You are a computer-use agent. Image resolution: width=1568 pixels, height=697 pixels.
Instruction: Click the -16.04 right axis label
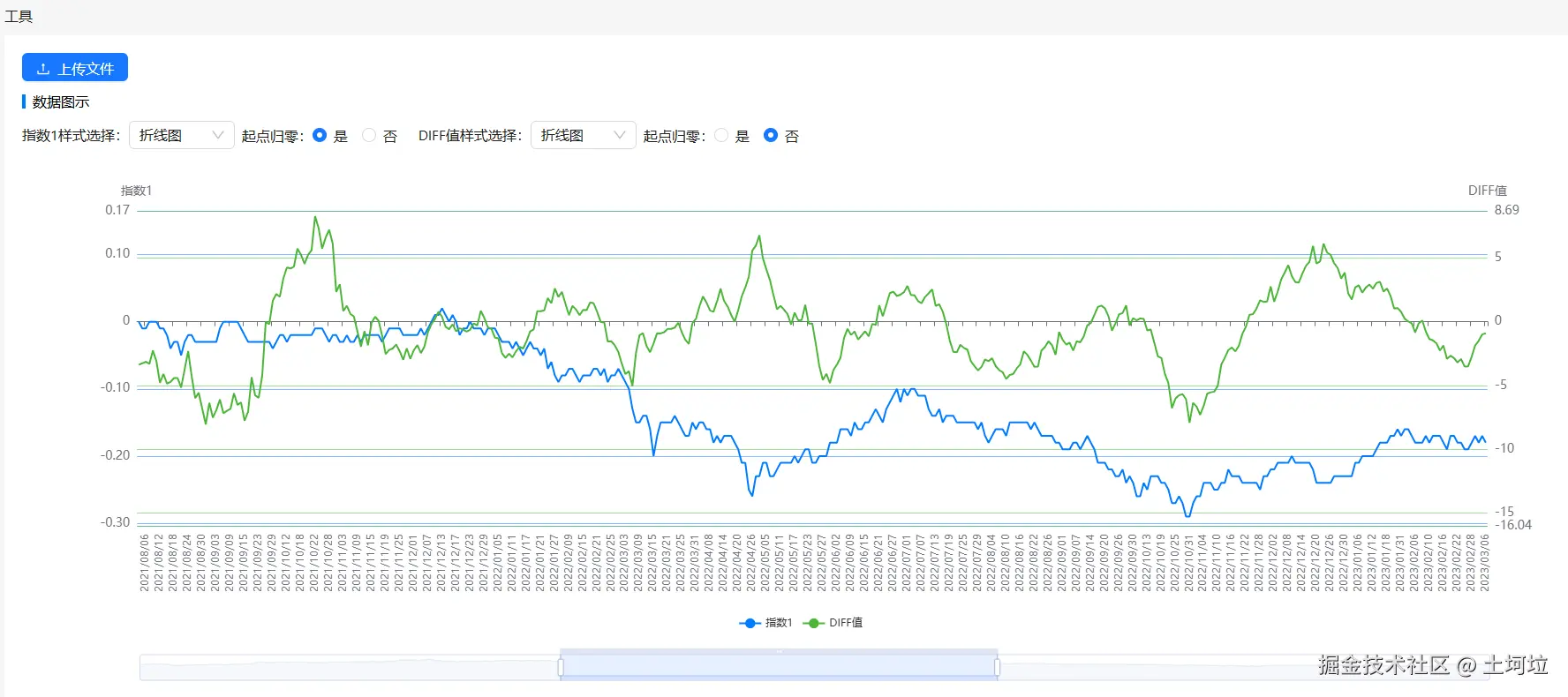[1513, 525]
